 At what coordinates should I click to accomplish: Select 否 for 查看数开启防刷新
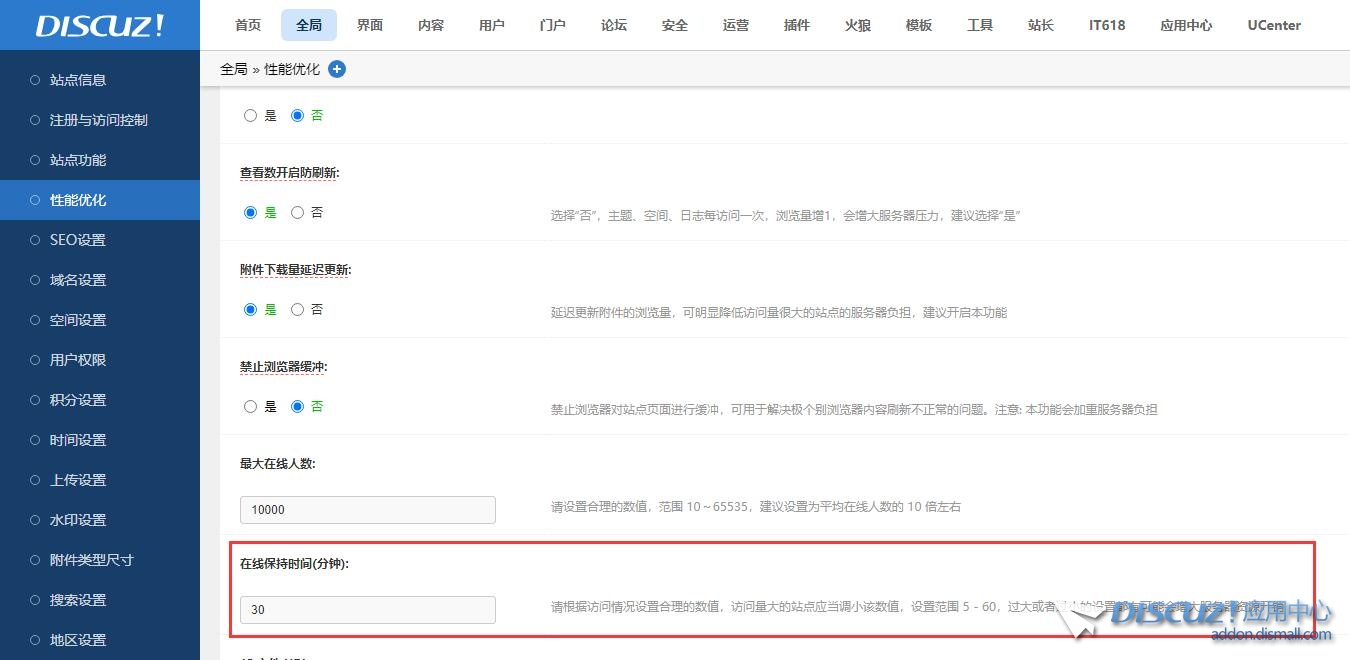pyautogui.click(x=297, y=213)
